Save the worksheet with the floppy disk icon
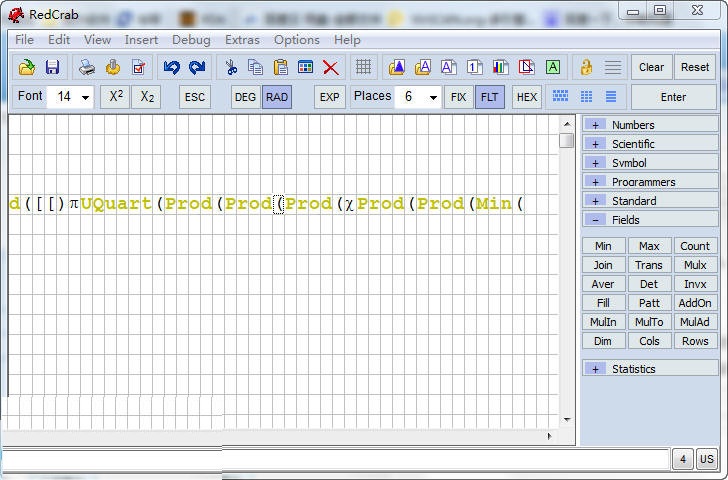The height and width of the screenshot is (480, 728). click(x=52, y=67)
